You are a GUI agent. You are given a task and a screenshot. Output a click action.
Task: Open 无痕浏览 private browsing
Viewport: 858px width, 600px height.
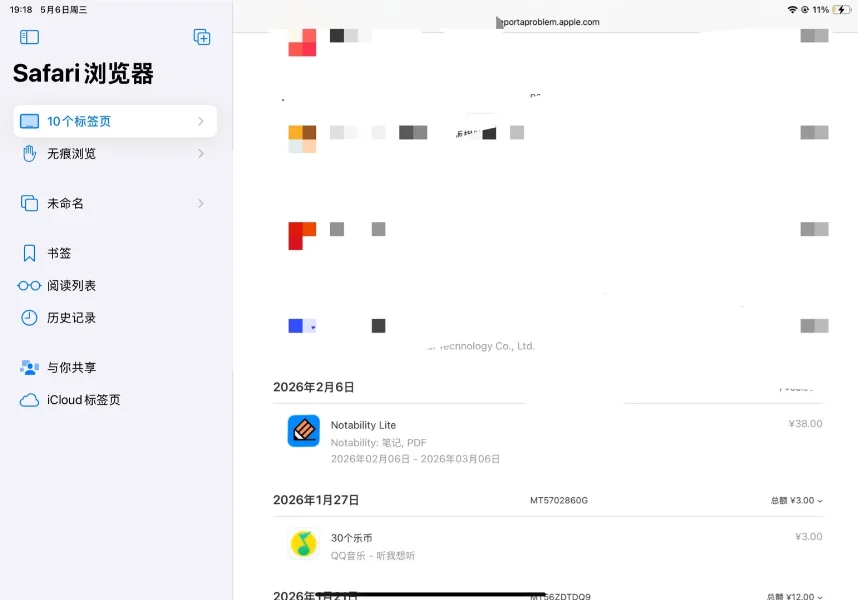coord(115,154)
